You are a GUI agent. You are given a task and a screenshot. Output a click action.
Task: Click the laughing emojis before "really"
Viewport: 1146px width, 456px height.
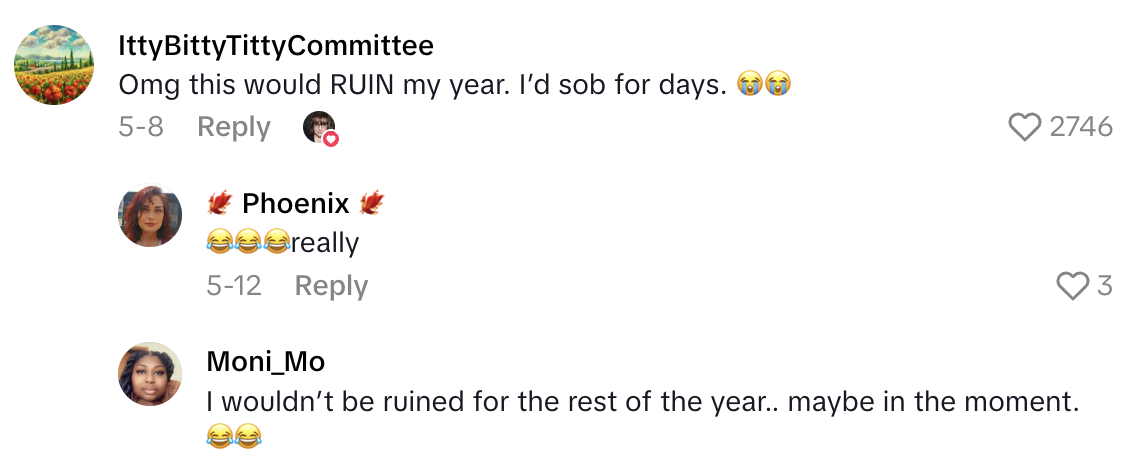[247, 243]
